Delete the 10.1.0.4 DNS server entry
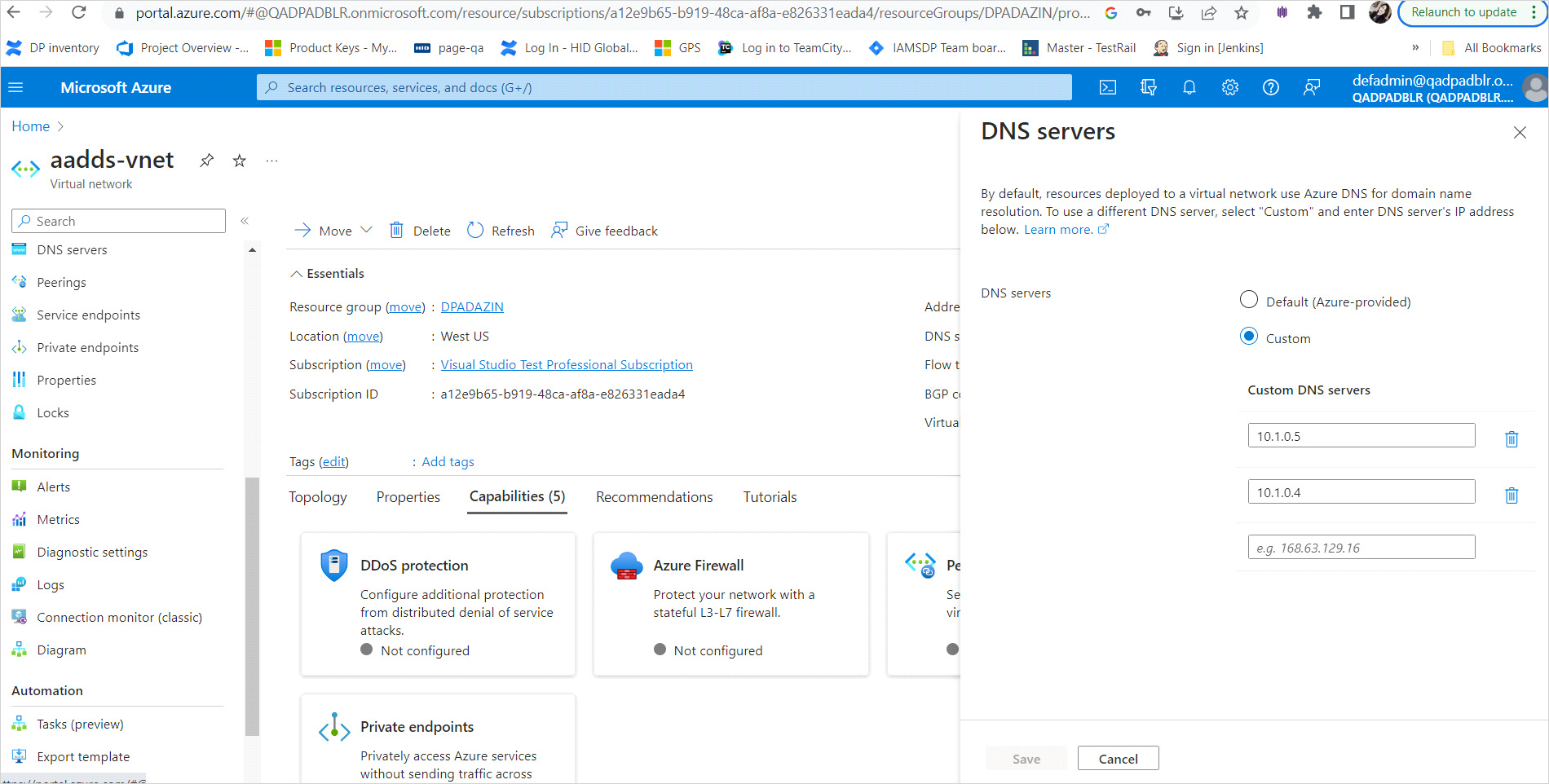Viewport: 1549px width, 784px height. coord(1511,496)
